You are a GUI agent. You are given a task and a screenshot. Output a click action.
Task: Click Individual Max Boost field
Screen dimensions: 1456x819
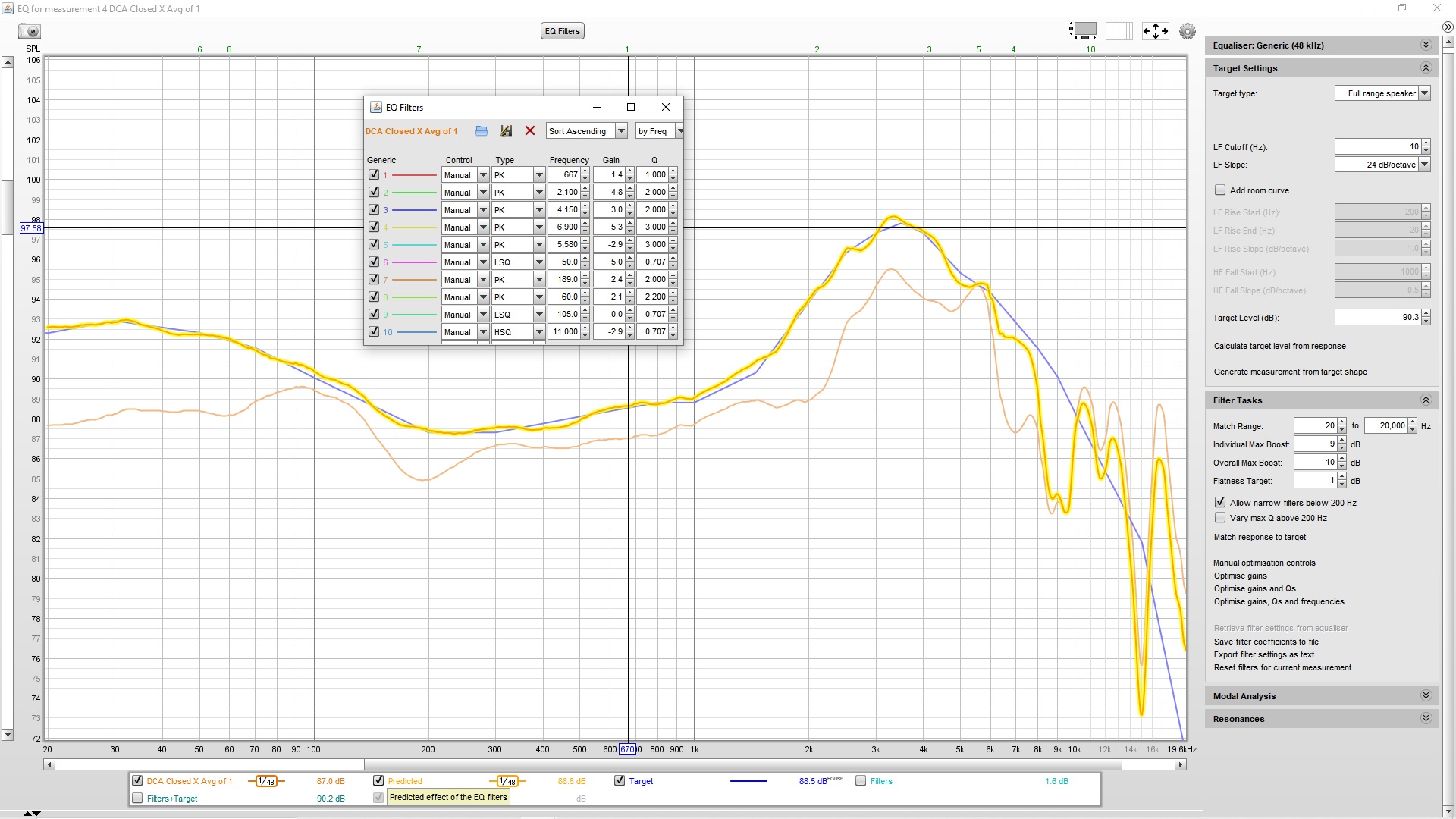(x=1316, y=444)
